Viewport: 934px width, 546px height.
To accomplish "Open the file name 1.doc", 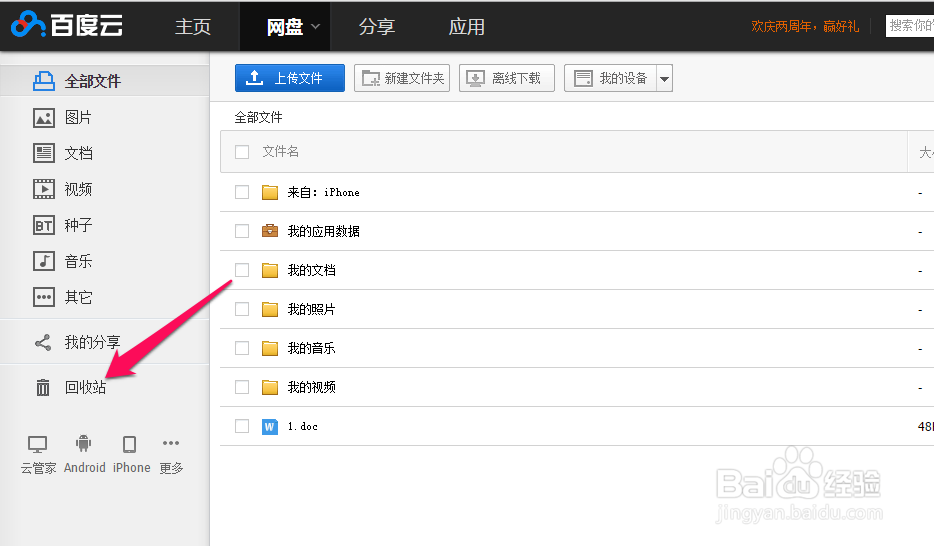I will 303,426.
